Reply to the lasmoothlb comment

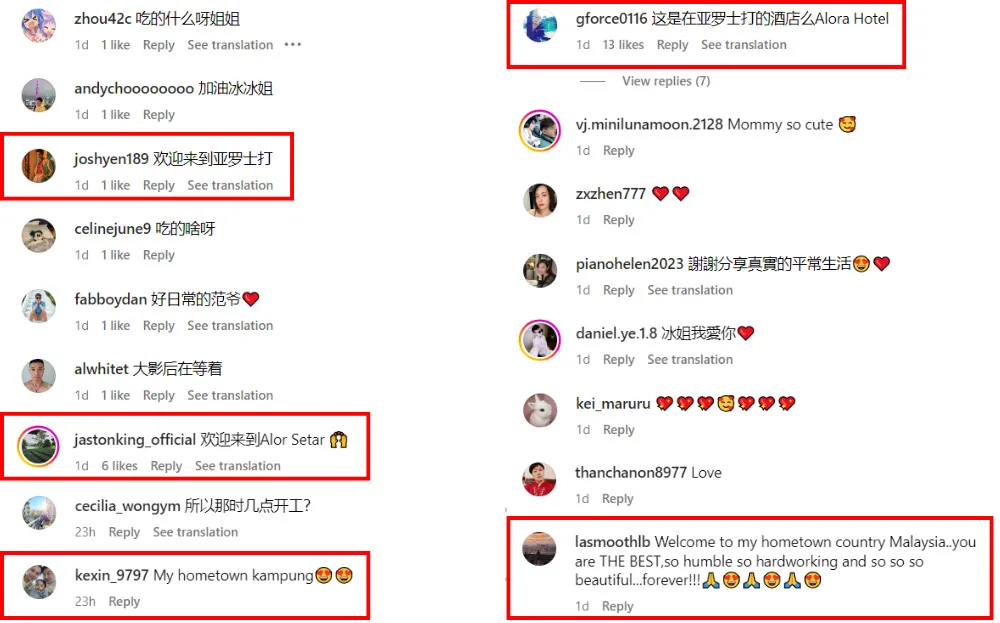coord(617,606)
